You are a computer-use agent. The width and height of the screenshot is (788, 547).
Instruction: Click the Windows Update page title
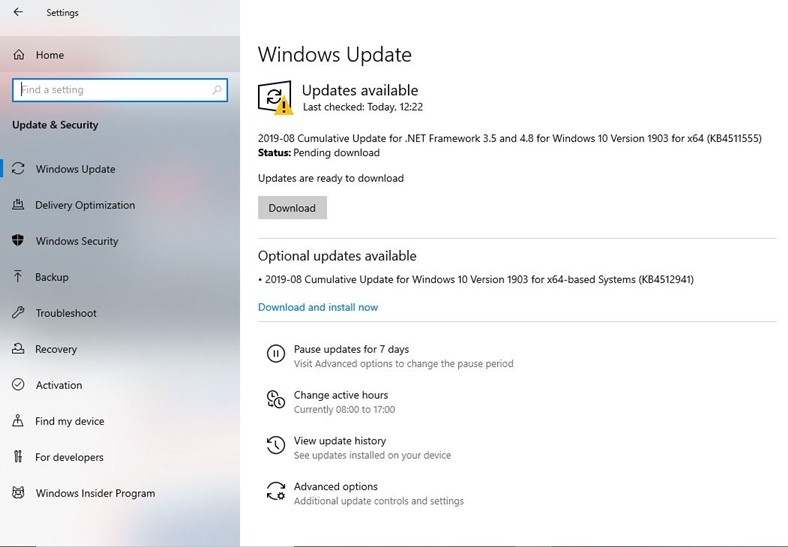tap(335, 54)
